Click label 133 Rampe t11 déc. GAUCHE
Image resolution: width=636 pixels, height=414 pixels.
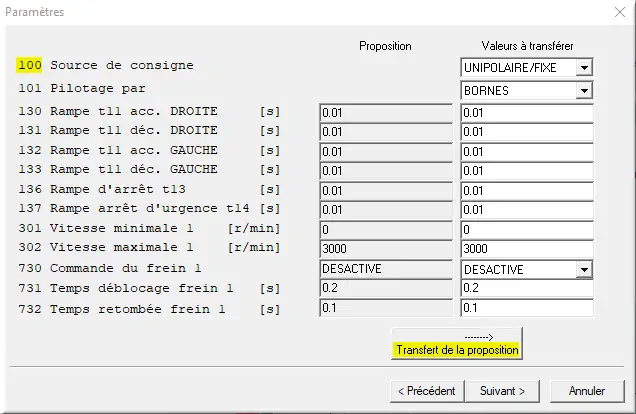118,169
